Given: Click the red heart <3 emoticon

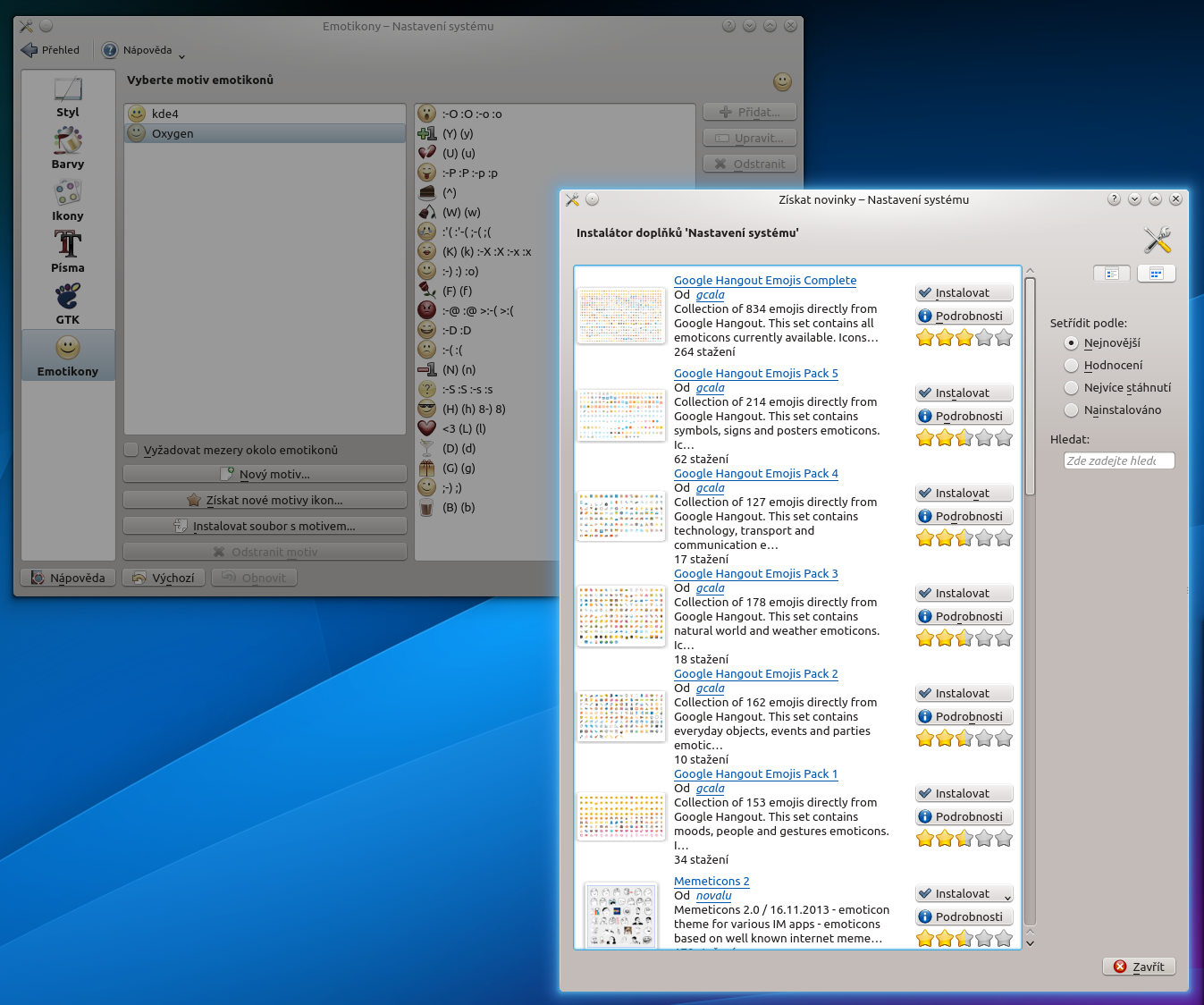Looking at the screenshot, I should point(427,428).
